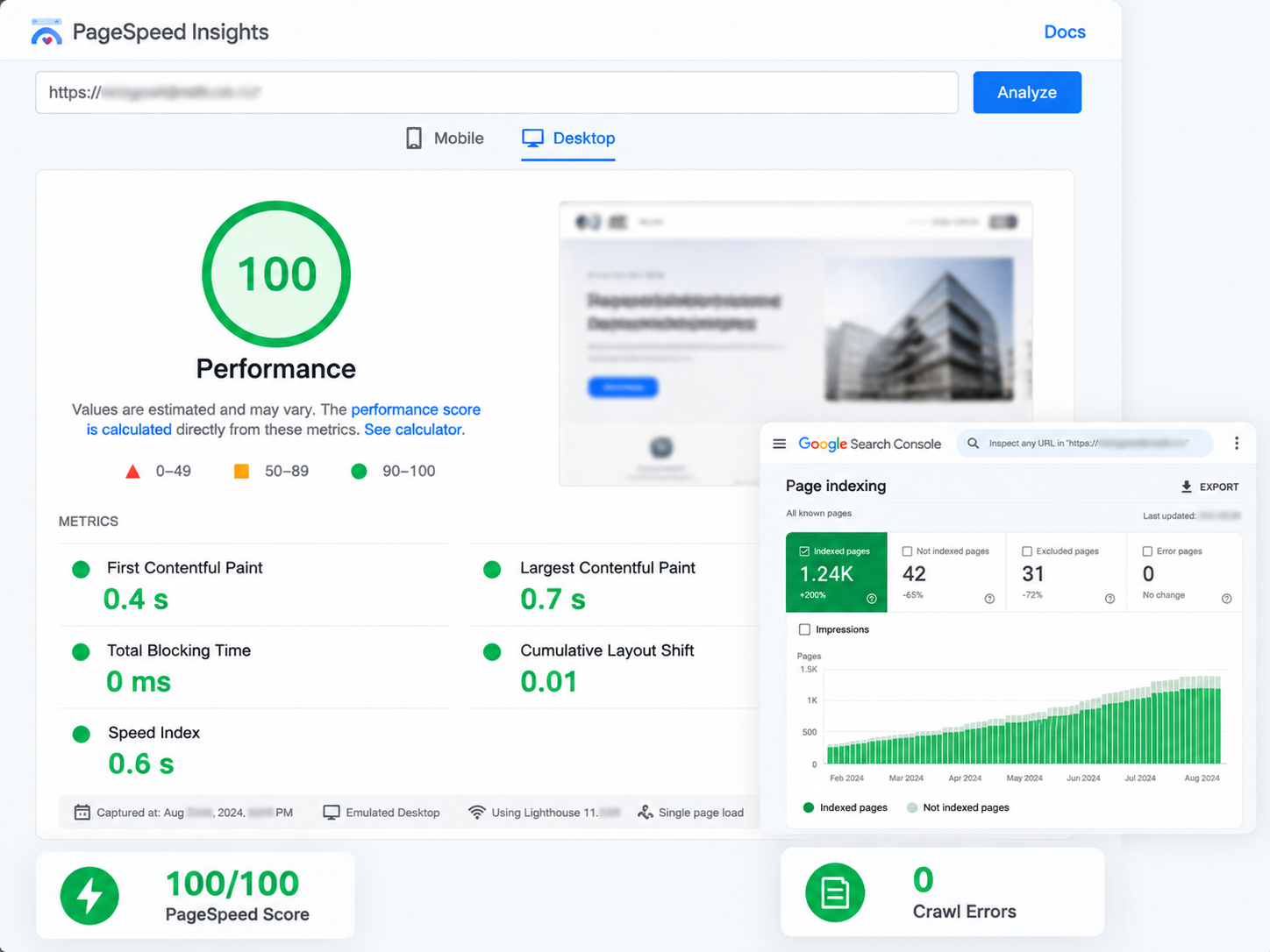
Task: Click the Emulated Desktop monitor icon
Action: click(332, 813)
